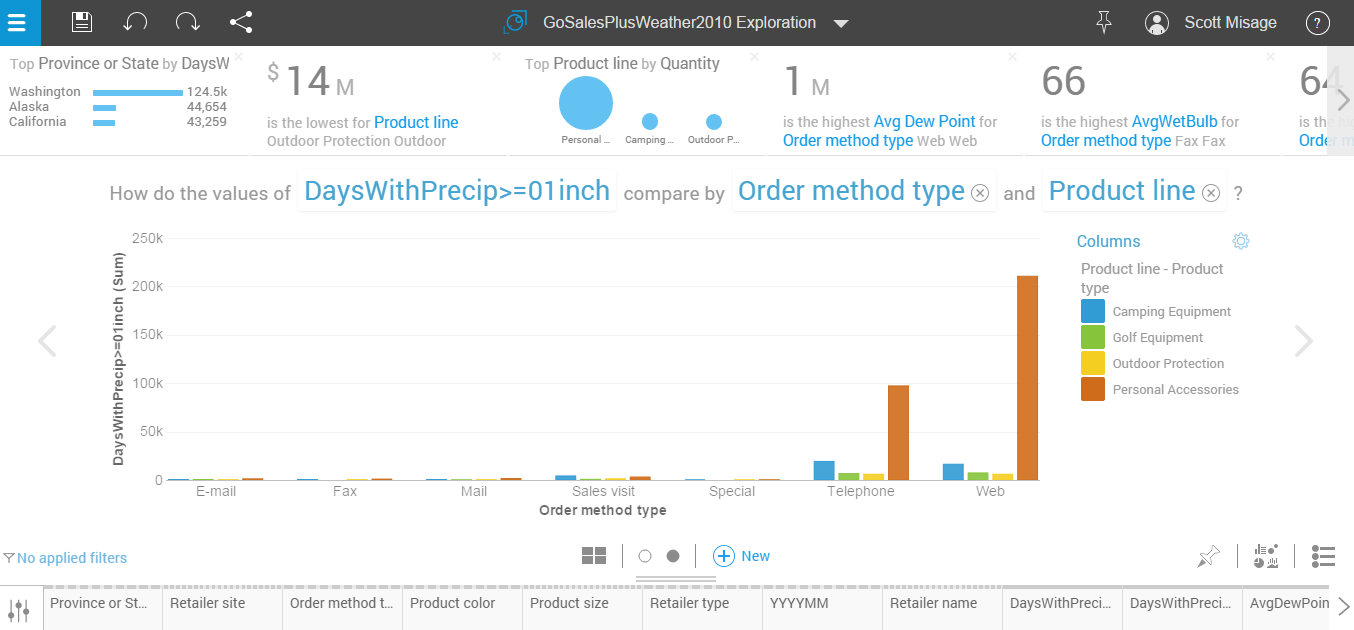This screenshot has height=630, width=1354.
Task: Select Personal Accessories orange legend swatch
Action: tap(1093, 389)
